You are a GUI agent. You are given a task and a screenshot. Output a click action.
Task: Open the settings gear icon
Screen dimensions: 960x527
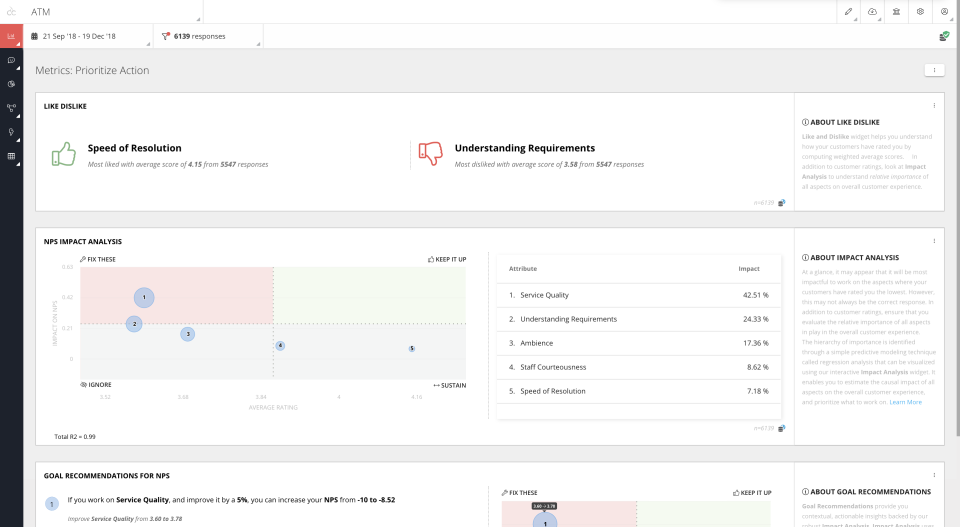coord(920,12)
